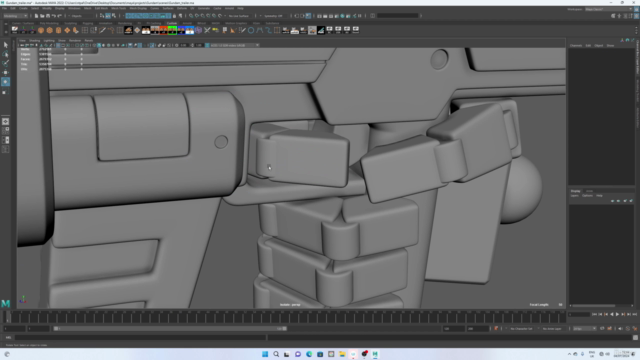The height and width of the screenshot is (360, 640).
Task: Switch to the Poly Modeling shelf tab
Action: [x=49, y=23]
